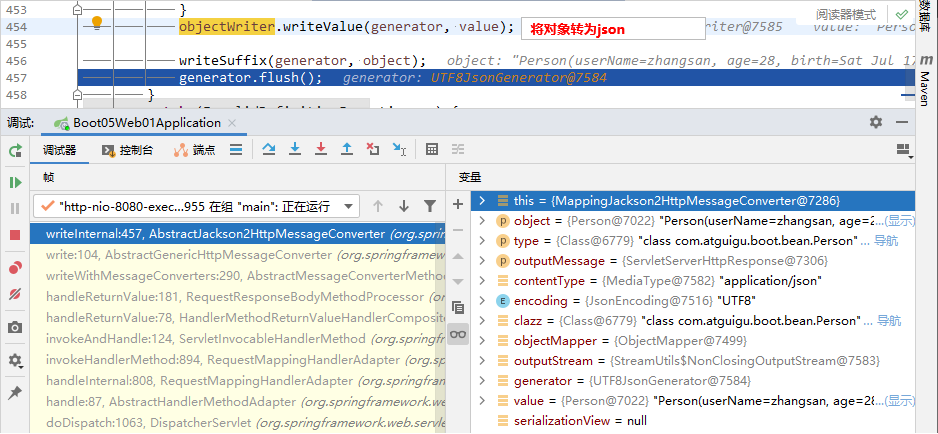
Task: Click the 阅读器模式 button
Action: tap(845, 14)
